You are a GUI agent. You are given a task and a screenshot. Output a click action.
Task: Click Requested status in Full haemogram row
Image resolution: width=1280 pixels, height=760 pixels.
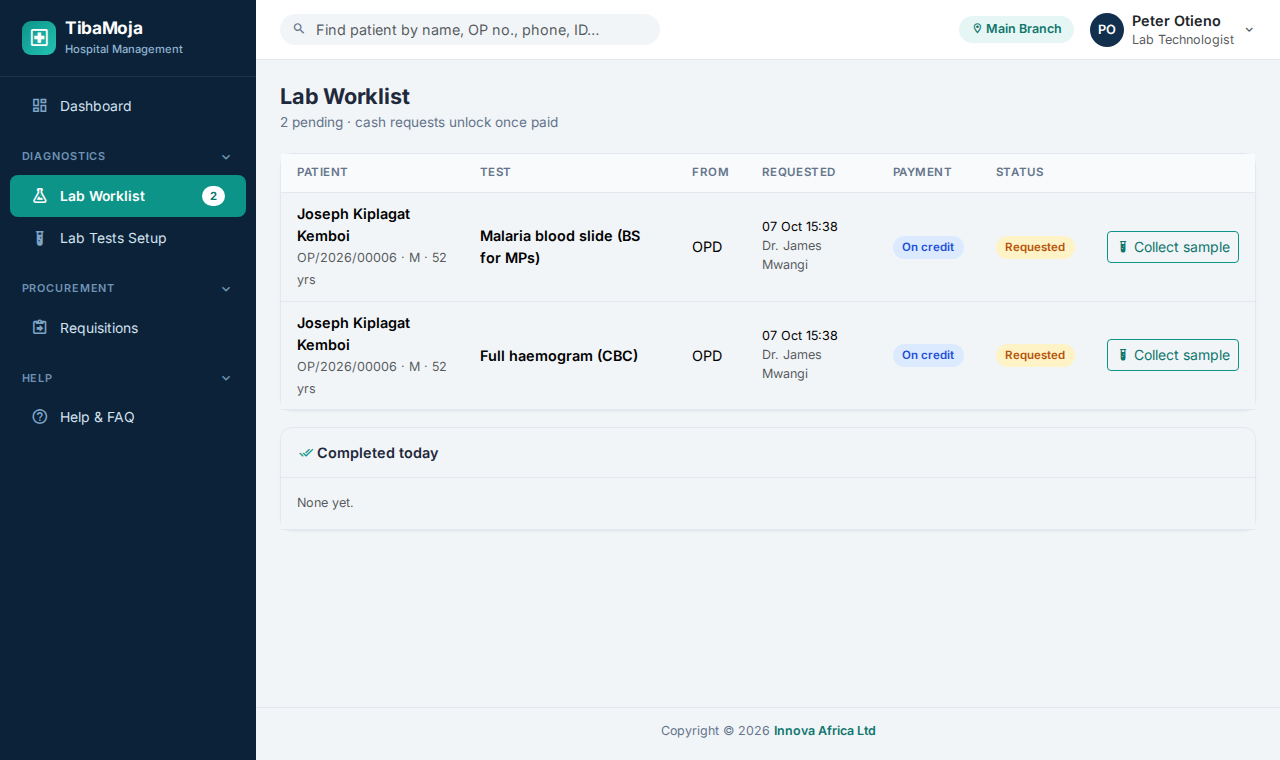(x=1035, y=355)
